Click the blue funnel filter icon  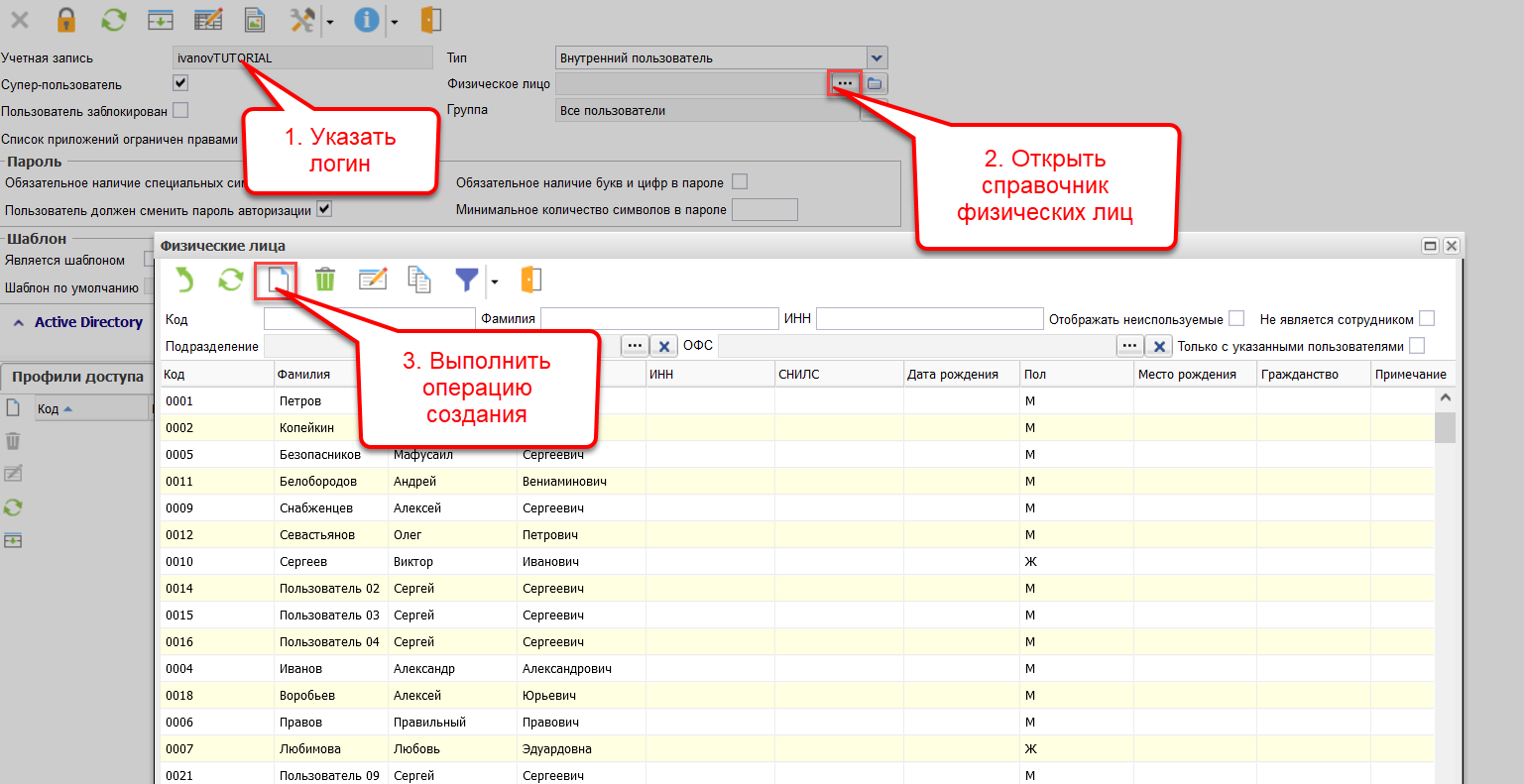click(466, 280)
